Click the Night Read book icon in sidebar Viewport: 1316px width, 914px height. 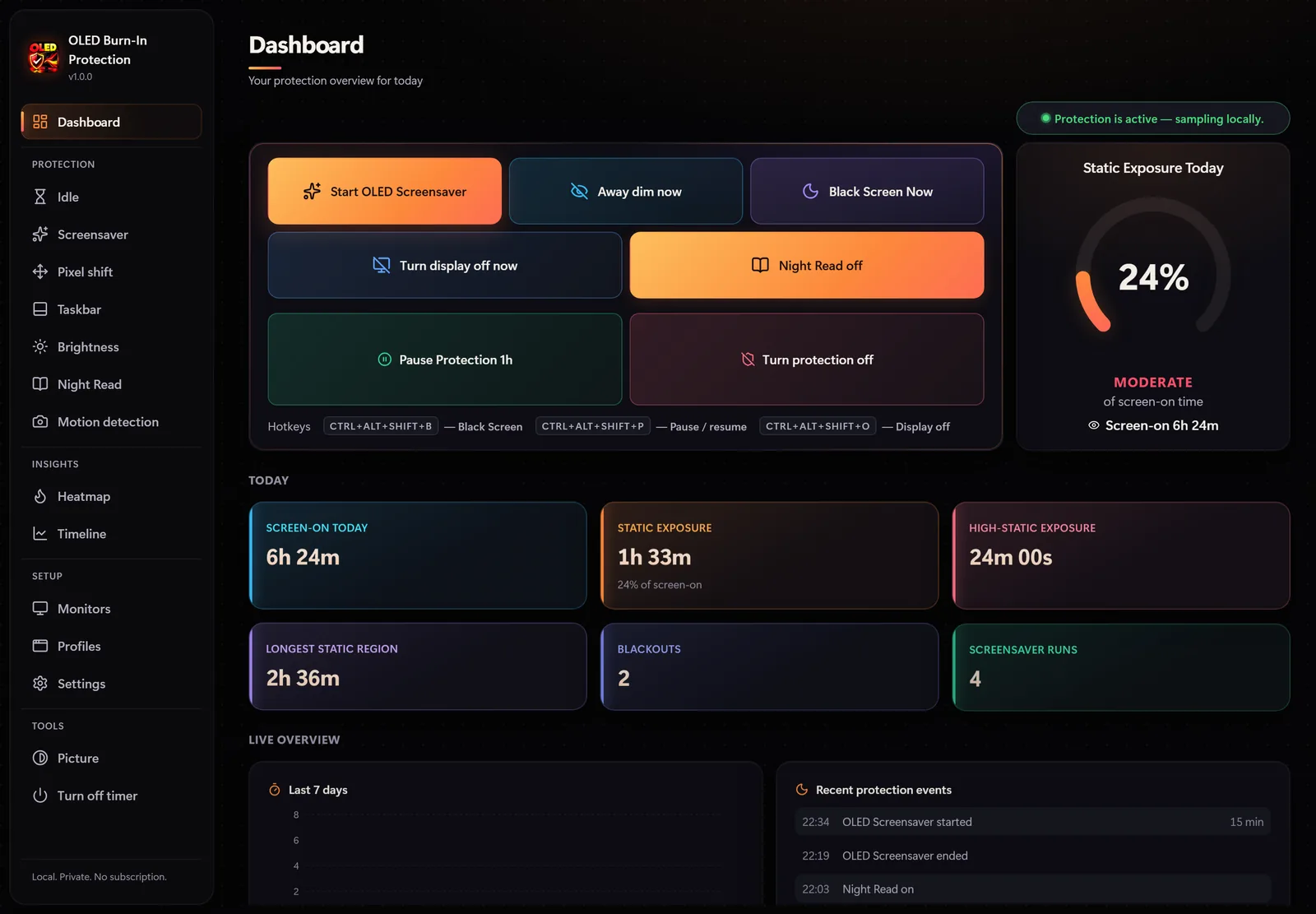(x=39, y=384)
